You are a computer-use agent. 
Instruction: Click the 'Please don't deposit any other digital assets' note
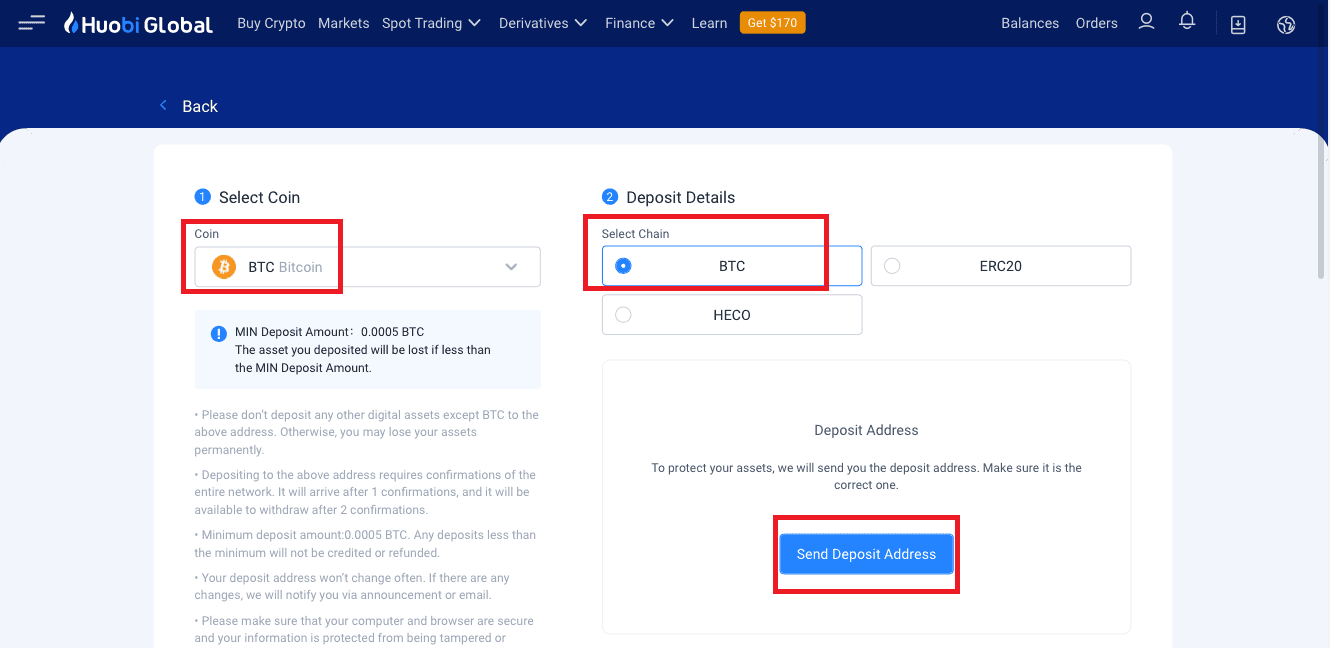[x=366, y=432]
